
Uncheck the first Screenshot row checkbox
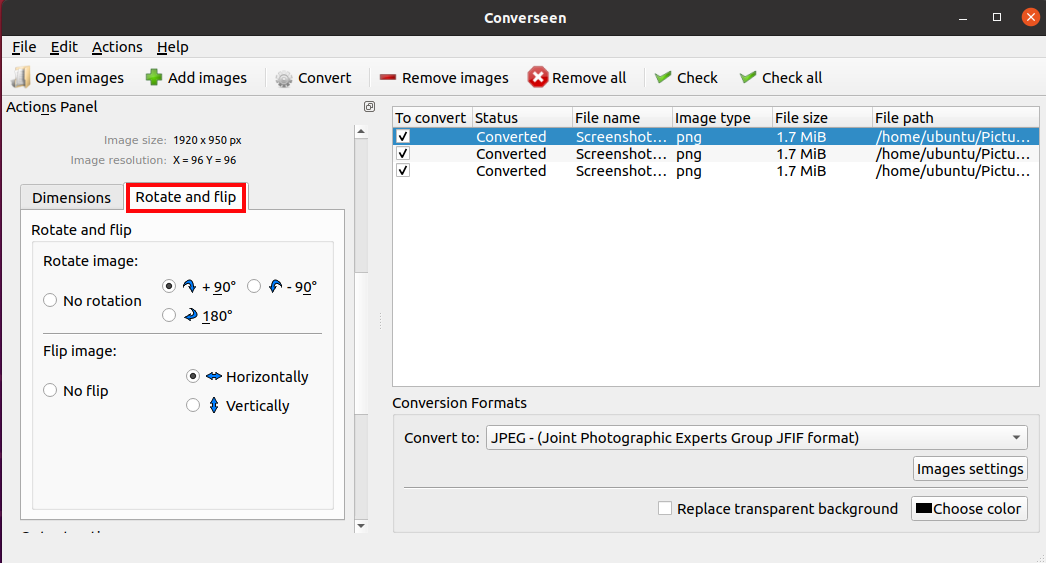403,136
